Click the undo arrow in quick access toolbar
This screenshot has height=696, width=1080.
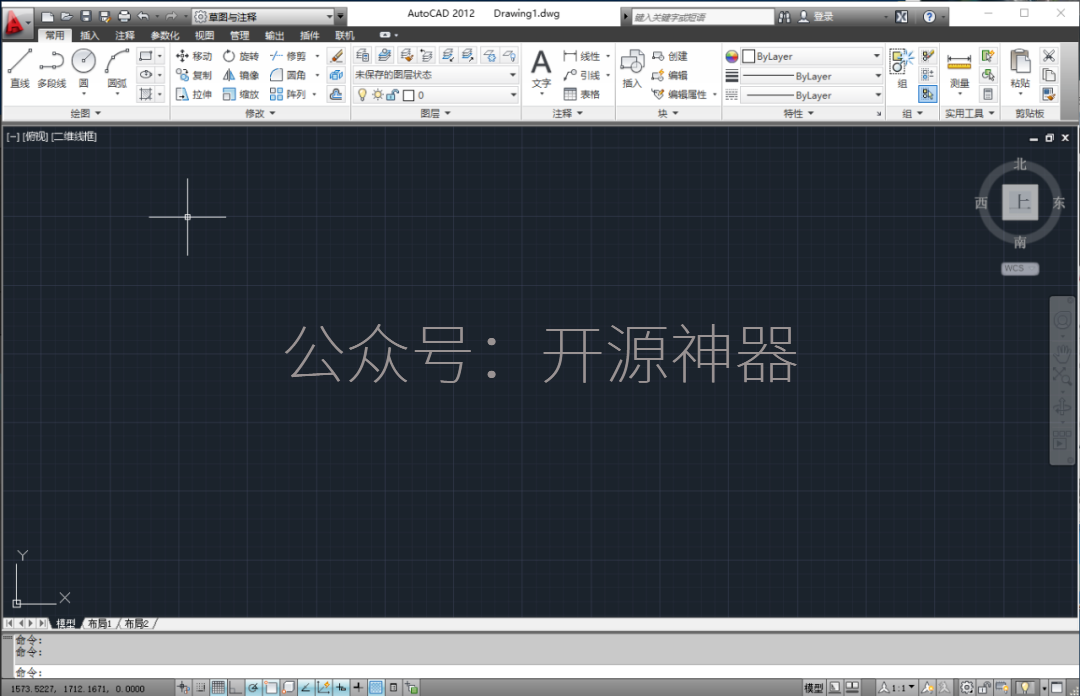click(143, 16)
